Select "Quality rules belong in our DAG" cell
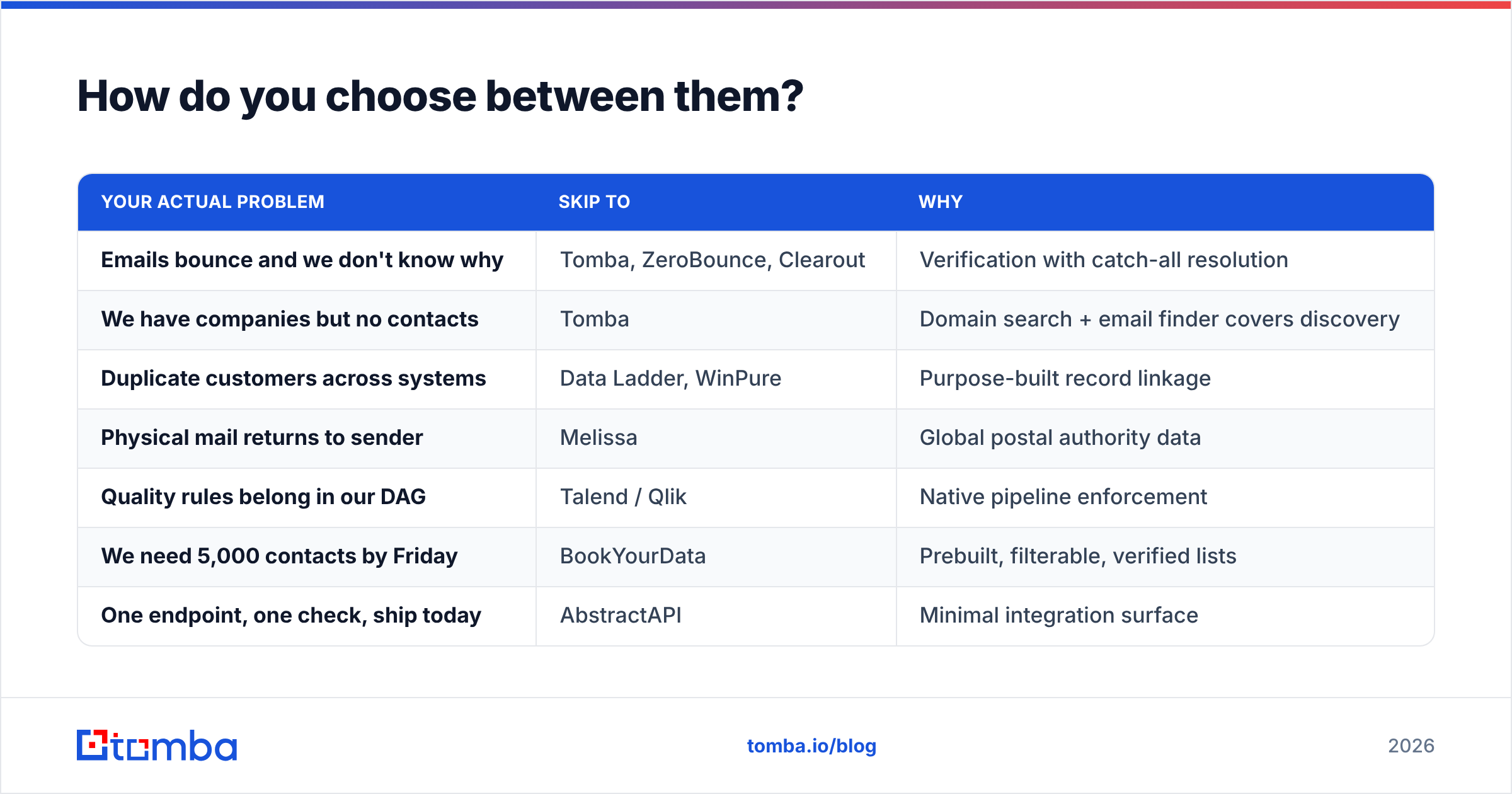This screenshot has width=1512, height=794. point(307,498)
